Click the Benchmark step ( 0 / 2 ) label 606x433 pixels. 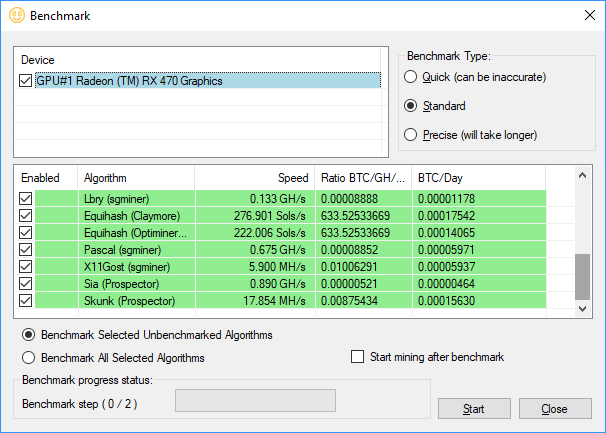coord(80,404)
